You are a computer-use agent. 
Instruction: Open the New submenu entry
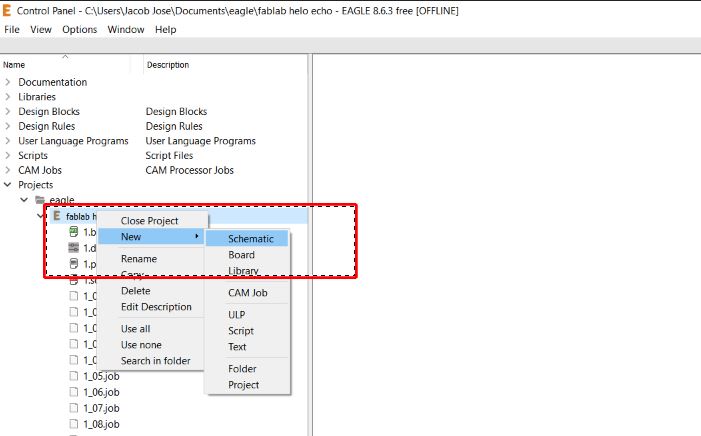(151, 237)
